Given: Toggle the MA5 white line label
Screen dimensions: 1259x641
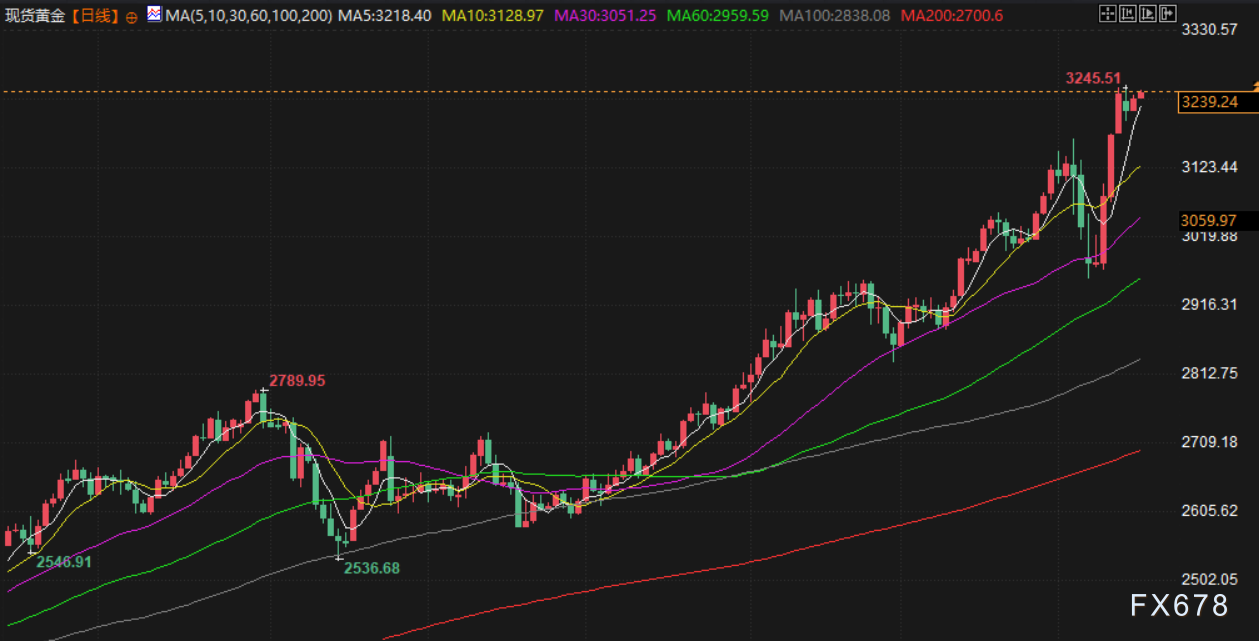Looking at the screenshot, I should coord(385,16).
